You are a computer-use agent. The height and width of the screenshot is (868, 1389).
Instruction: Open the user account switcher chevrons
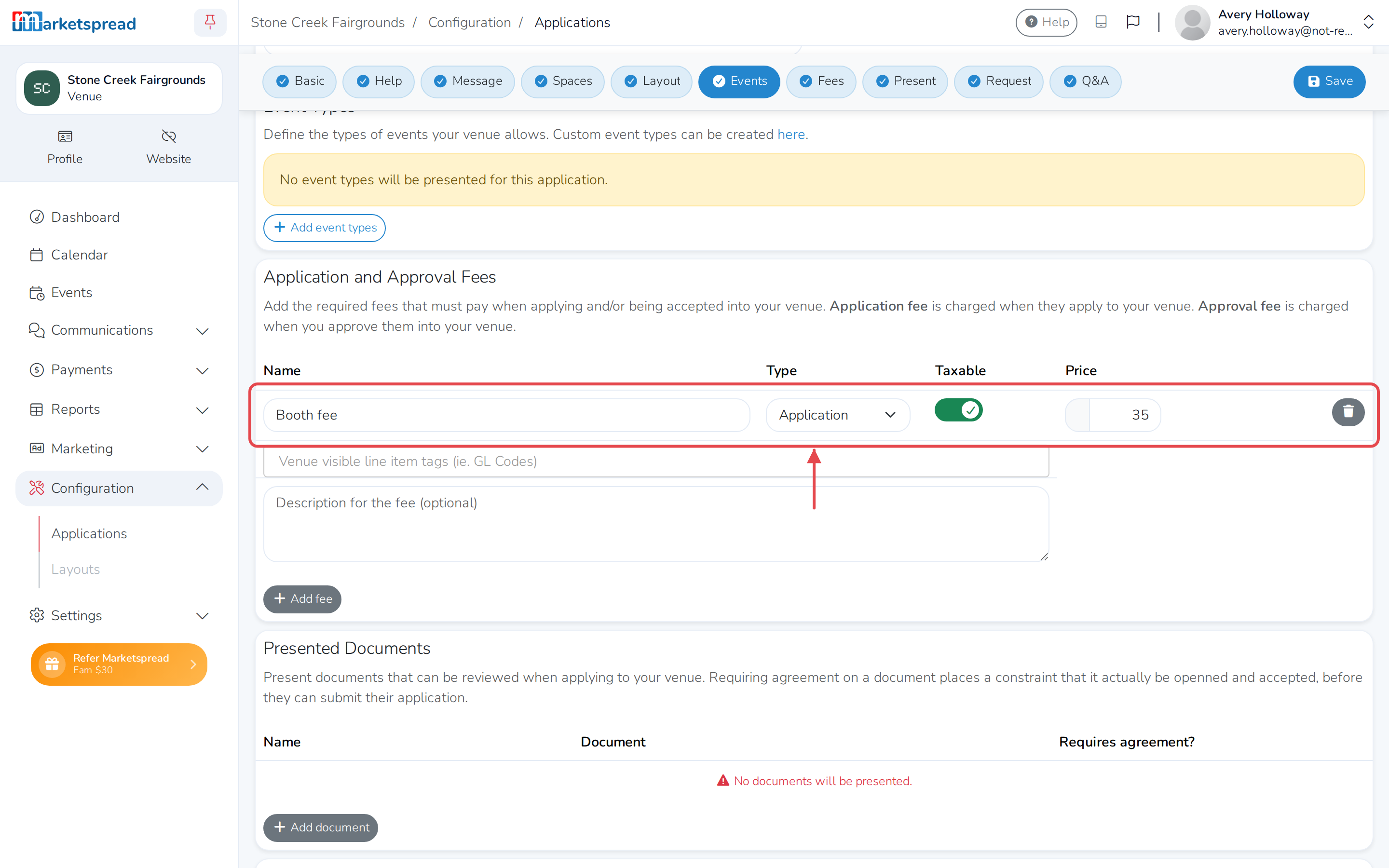pyautogui.click(x=1368, y=22)
